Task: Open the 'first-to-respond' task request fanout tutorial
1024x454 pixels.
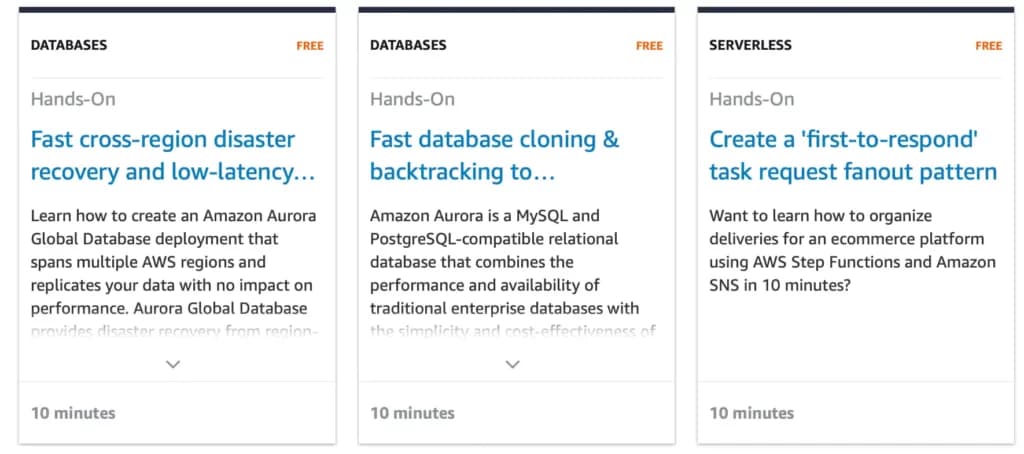Action: click(x=852, y=155)
